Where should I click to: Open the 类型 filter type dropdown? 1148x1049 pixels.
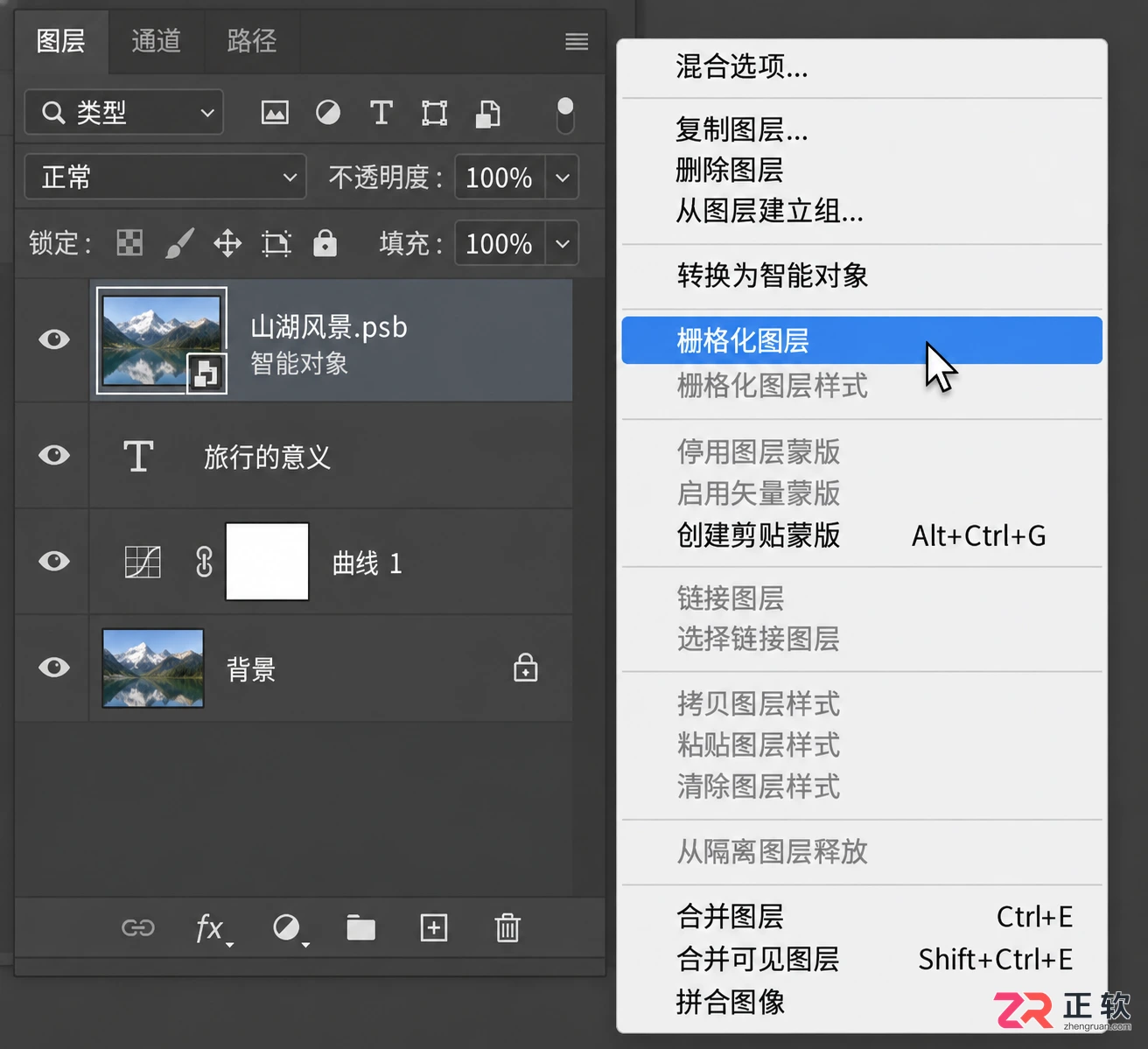124,112
